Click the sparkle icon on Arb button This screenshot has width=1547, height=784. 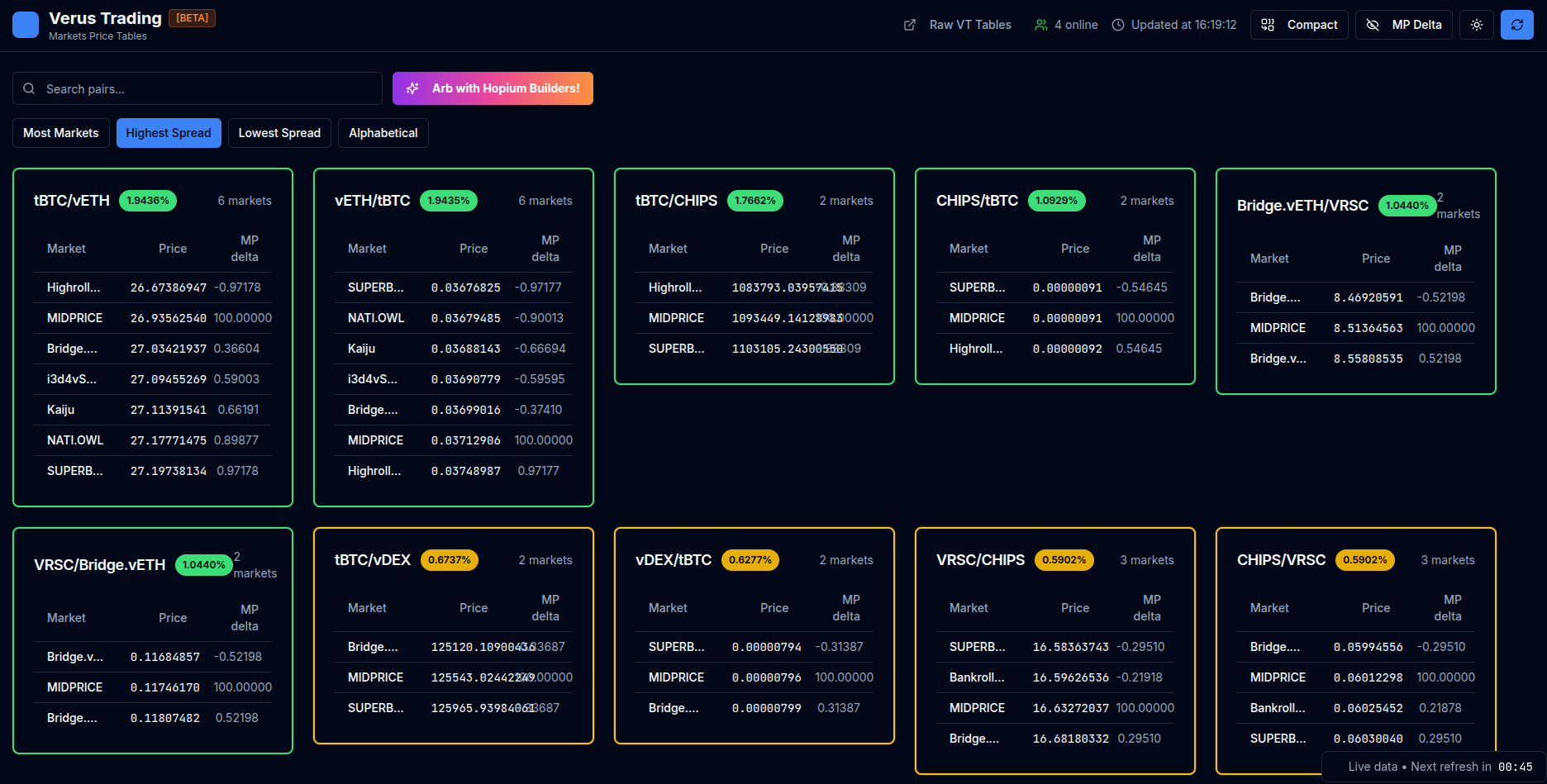412,88
